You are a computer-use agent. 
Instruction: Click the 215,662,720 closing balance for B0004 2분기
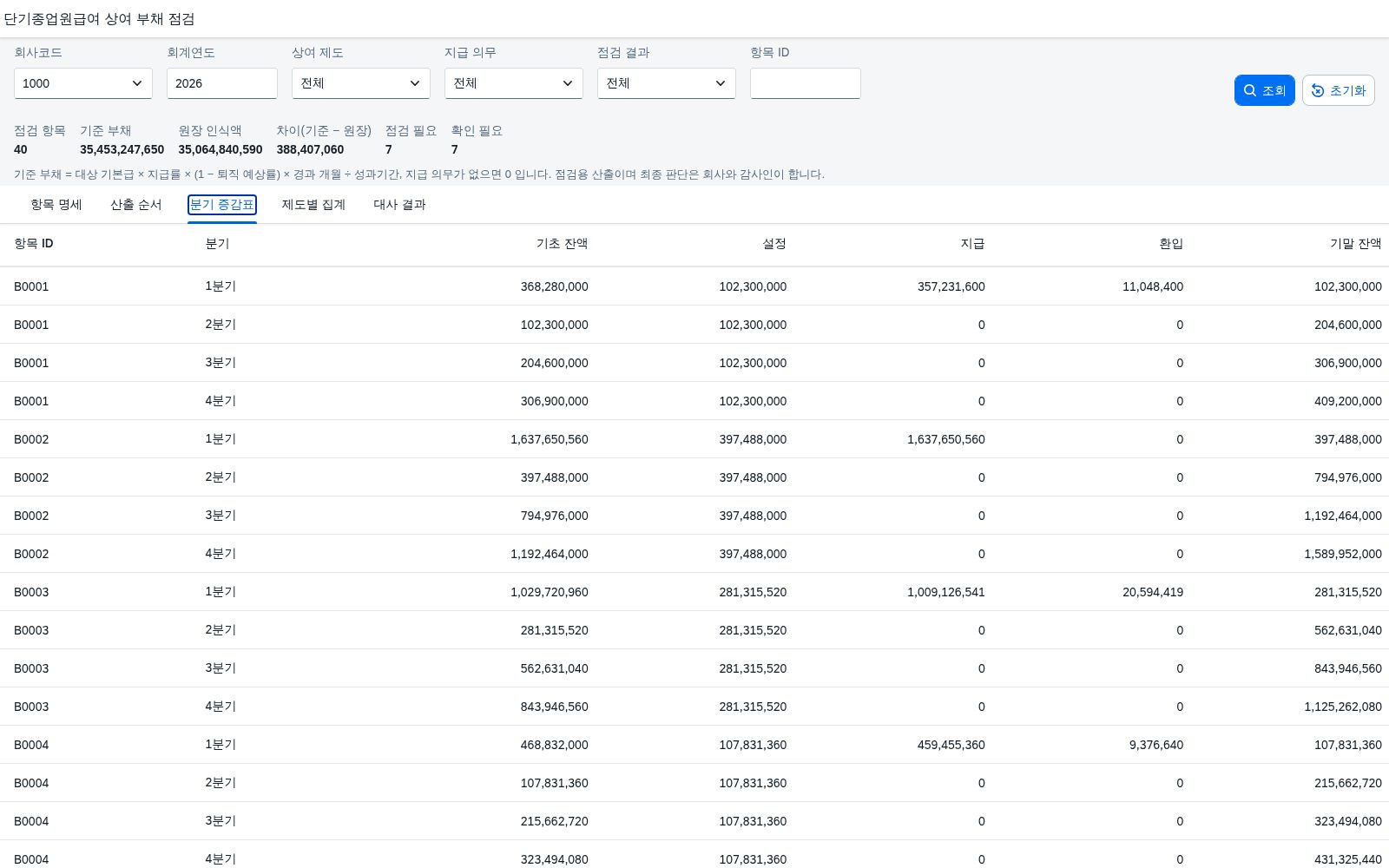pos(1347,783)
